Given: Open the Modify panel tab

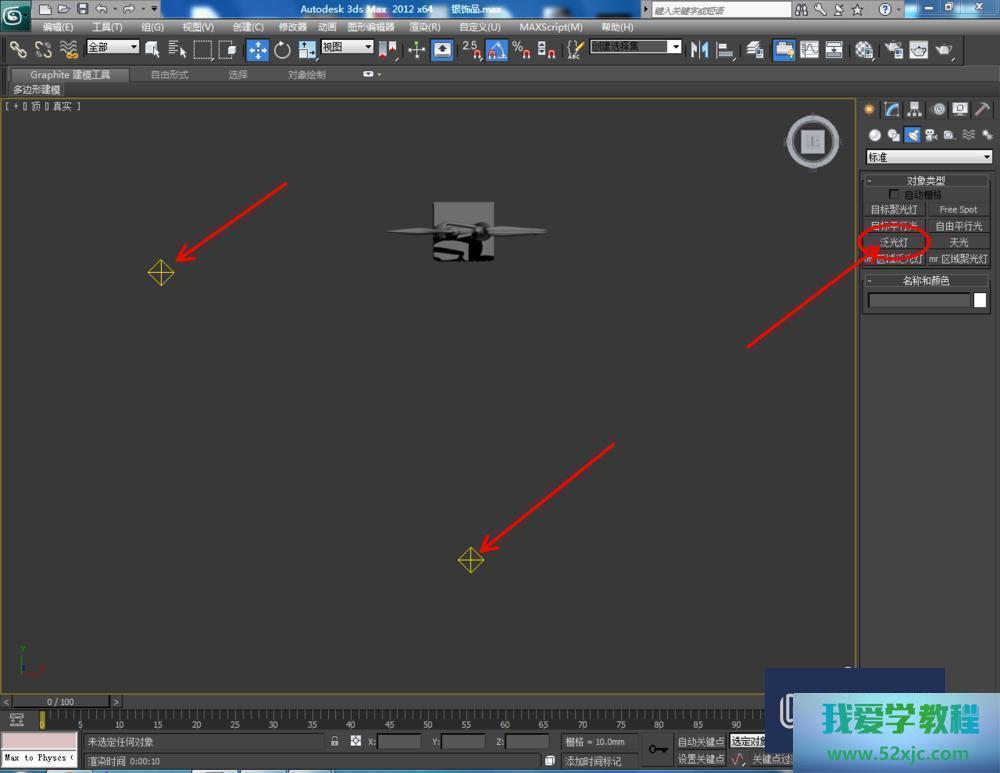Looking at the screenshot, I should pos(892,110).
